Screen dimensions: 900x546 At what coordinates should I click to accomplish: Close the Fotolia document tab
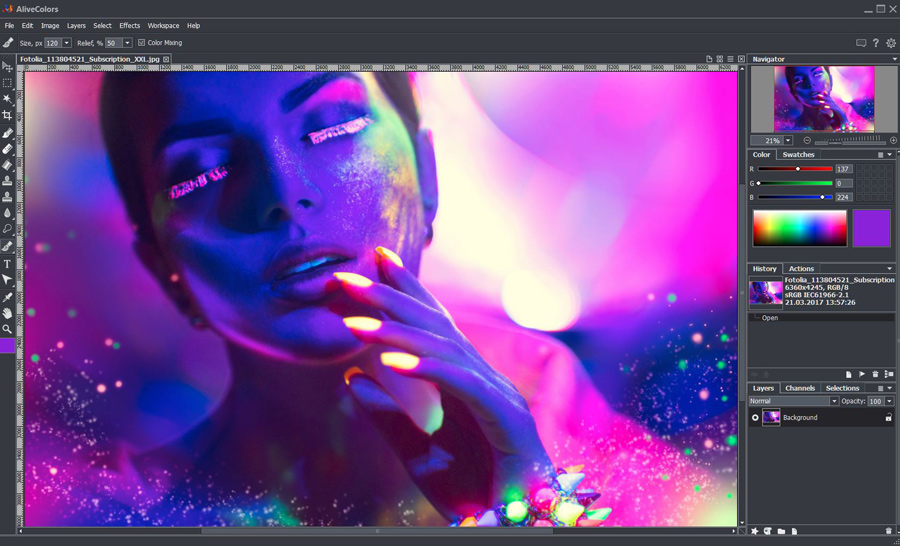point(166,59)
